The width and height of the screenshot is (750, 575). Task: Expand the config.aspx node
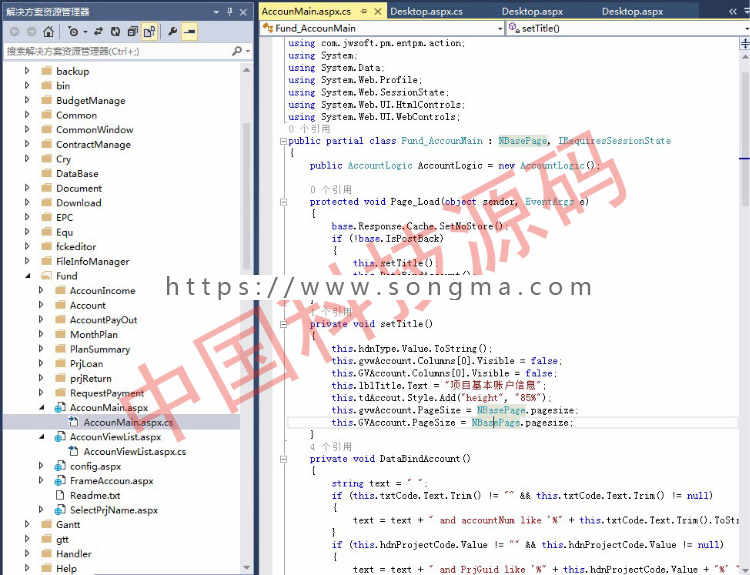point(41,466)
